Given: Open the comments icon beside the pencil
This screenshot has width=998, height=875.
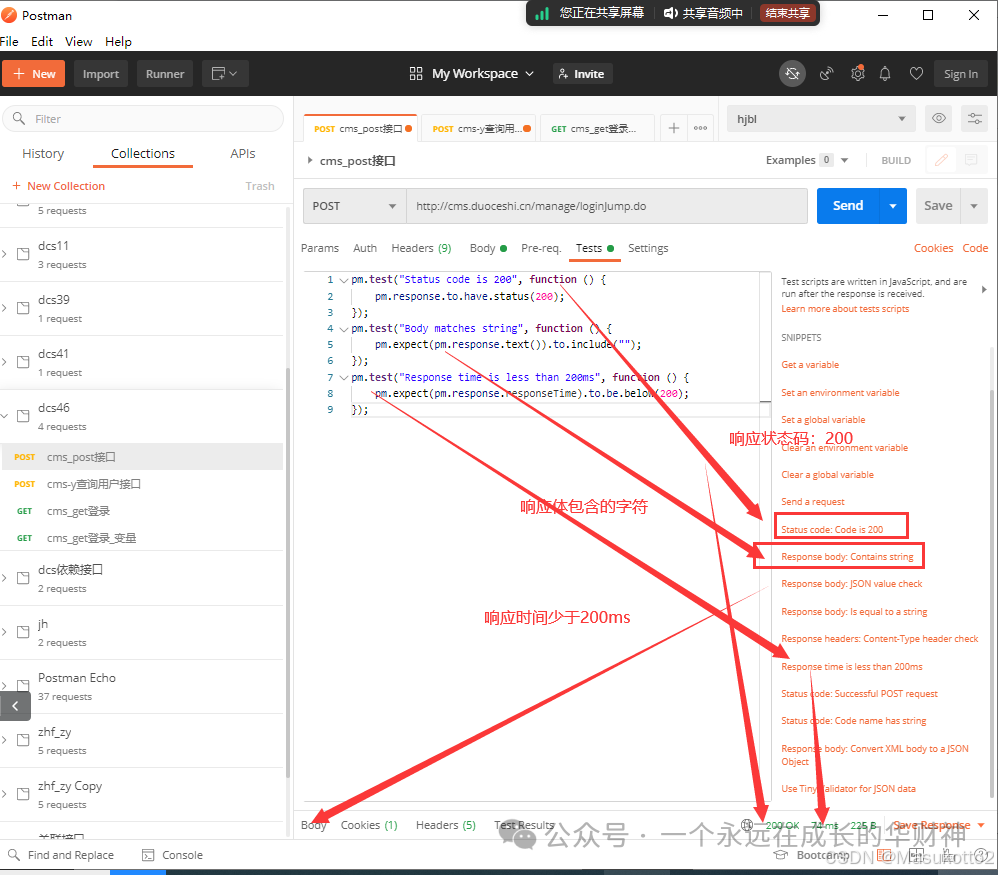Looking at the screenshot, I should (x=971, y=160).
